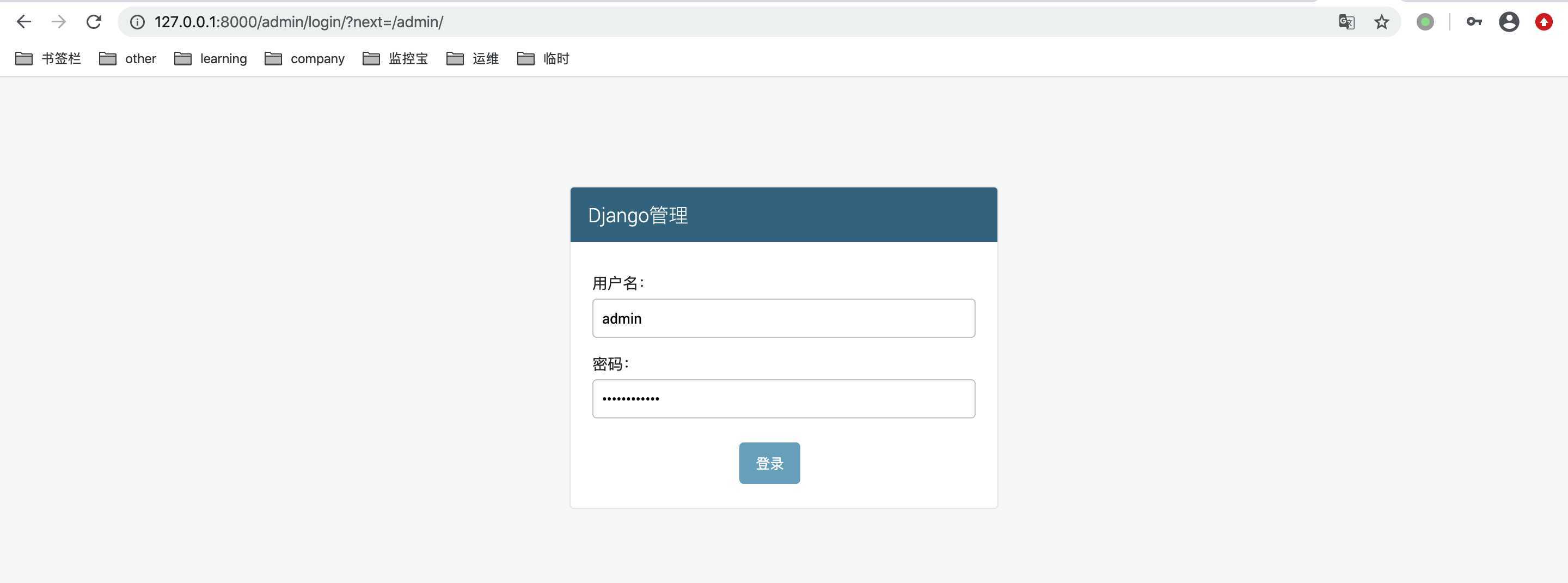Click the 用户名 username field
The image size is (1568, 583).
(783, 318)
